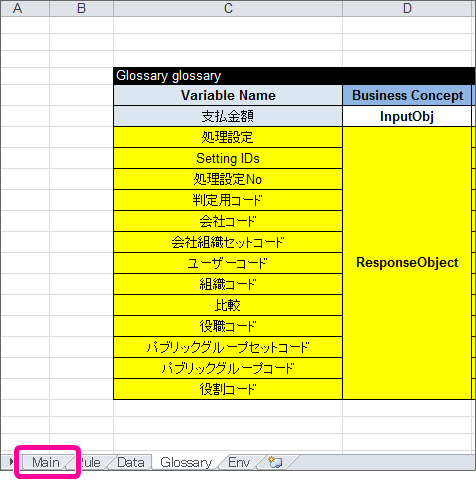Click the InputObj cell

407,116
